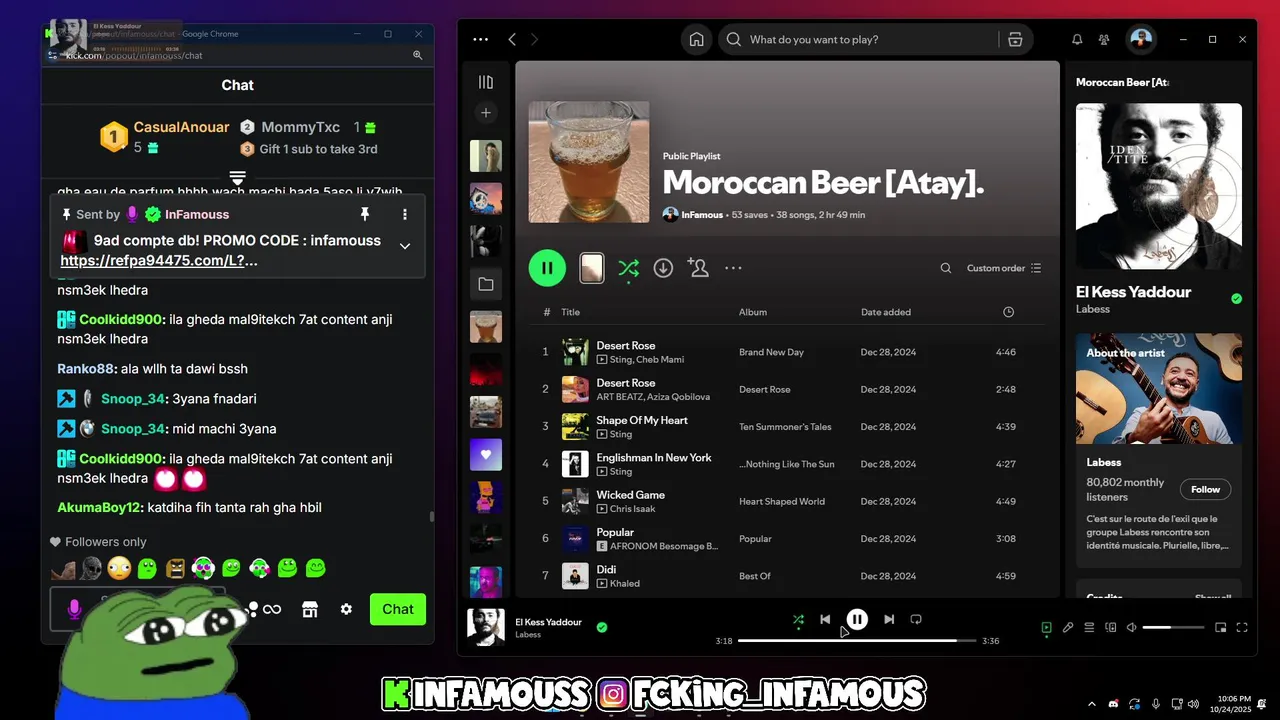Viewport: 1280px width, 720px height.
Task: Open Kick chat settings gear
Action: click(x=346, y=609)
